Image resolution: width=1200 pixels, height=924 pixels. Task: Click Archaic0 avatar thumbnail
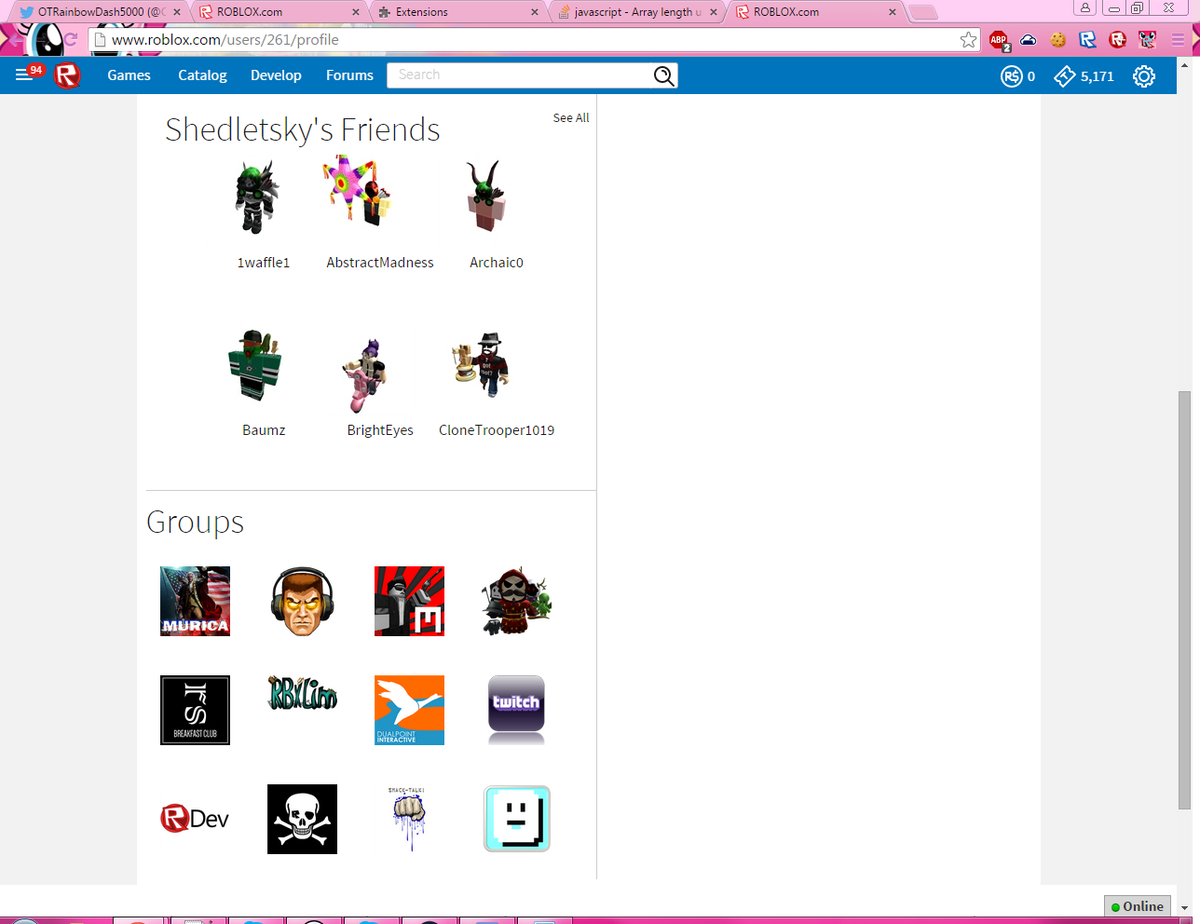coord(486,196)
